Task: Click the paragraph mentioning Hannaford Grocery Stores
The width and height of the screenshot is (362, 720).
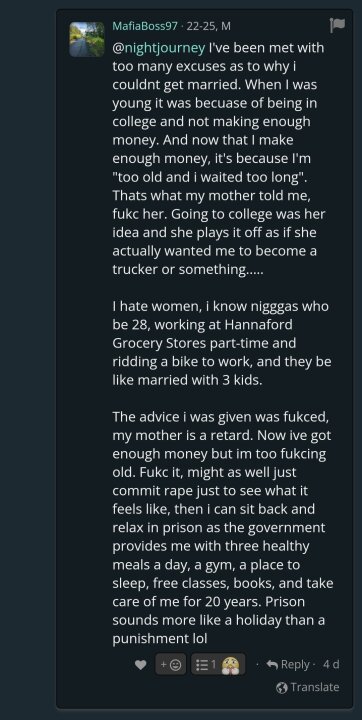Action: click(x=222, y=343)
